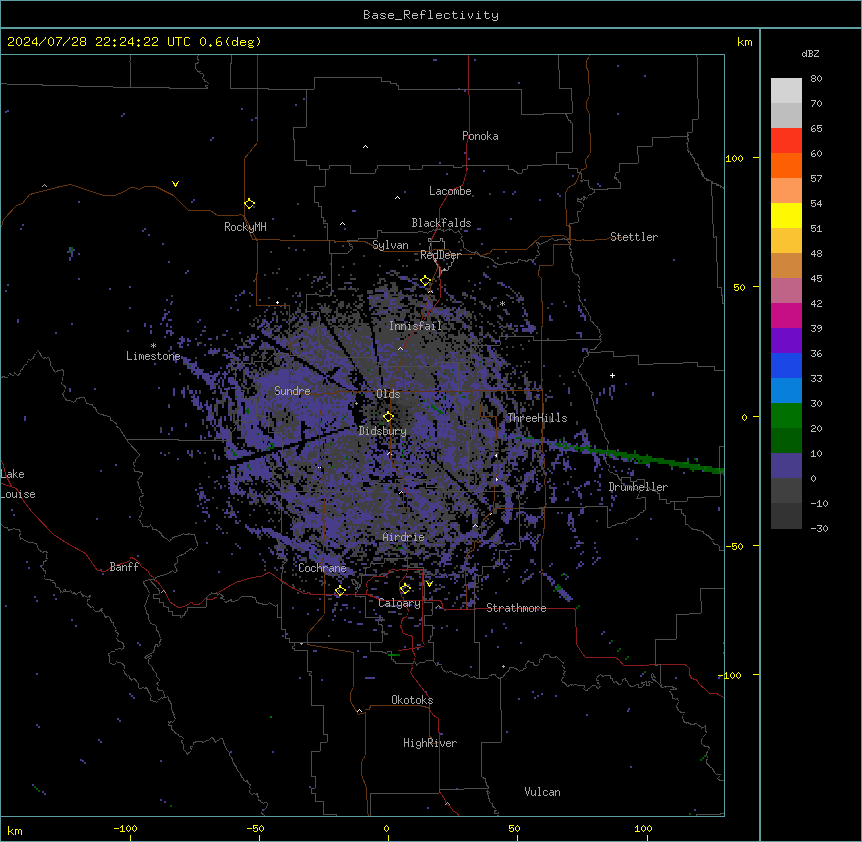
Task: Select the bright green 20-30 dBZ legend swatch
Action: pos(786,416)
